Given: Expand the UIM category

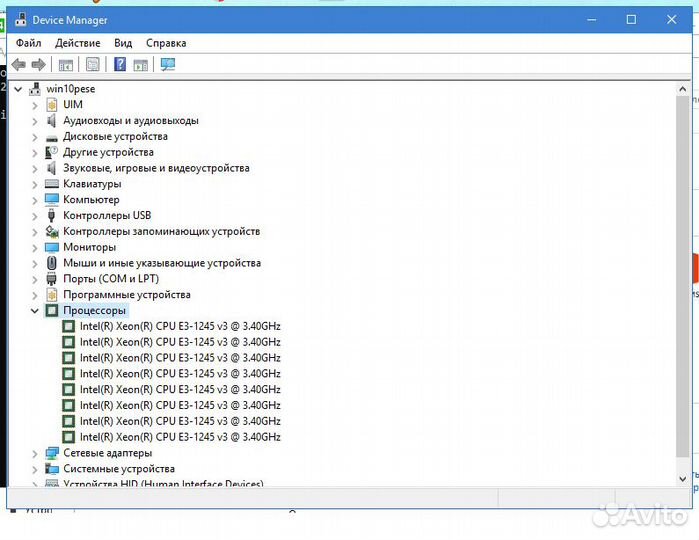Looking at the screenshot, I should click(35, 105).
